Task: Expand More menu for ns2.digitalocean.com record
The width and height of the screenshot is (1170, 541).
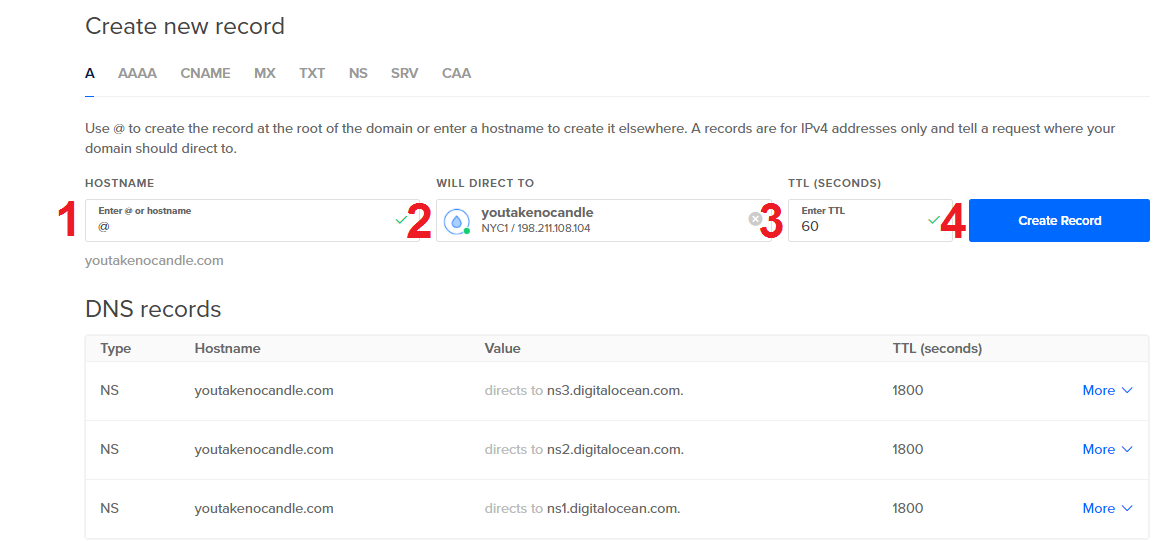Action: click(1107, 449)
